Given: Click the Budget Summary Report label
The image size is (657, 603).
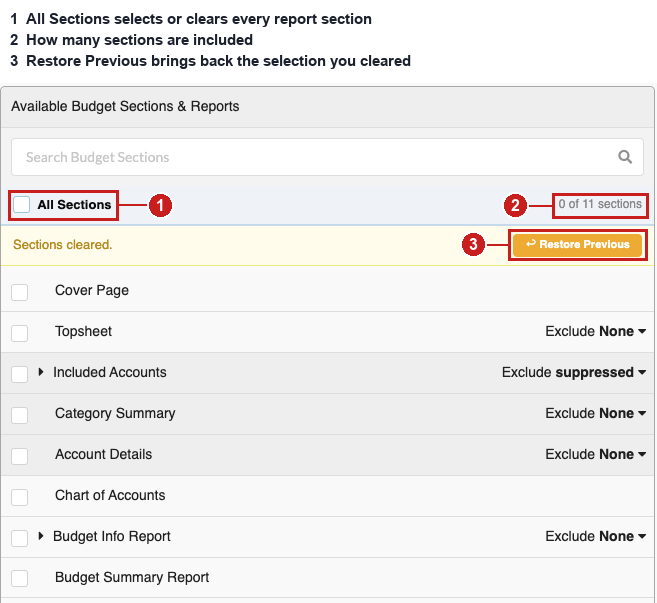Looking at the screenshot, I should (132, 578).
